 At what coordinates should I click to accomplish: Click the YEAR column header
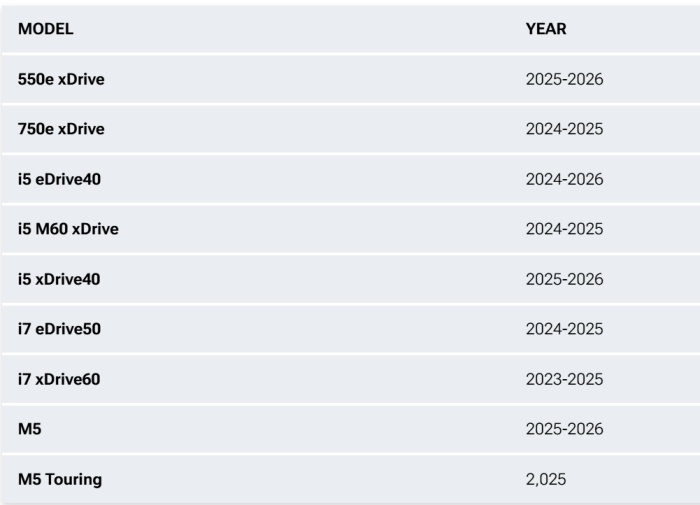coord(546,29)
